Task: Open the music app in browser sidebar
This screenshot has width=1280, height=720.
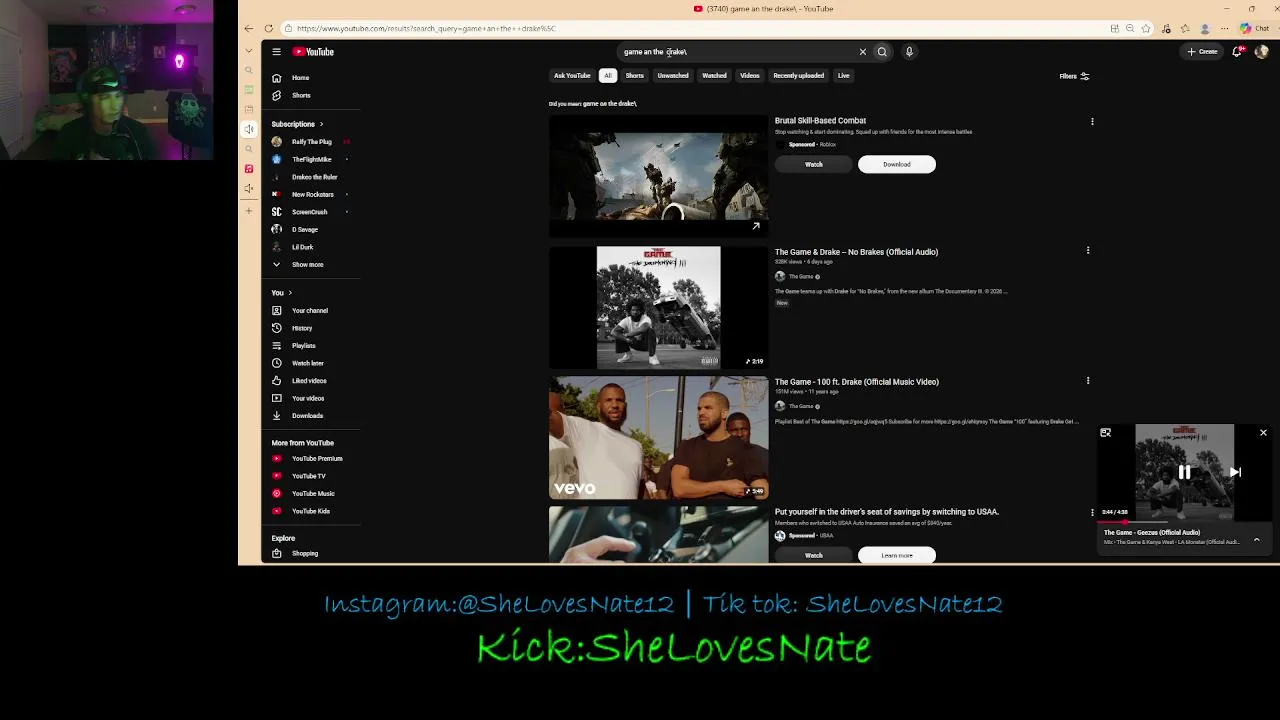Action: click(249, 168)
